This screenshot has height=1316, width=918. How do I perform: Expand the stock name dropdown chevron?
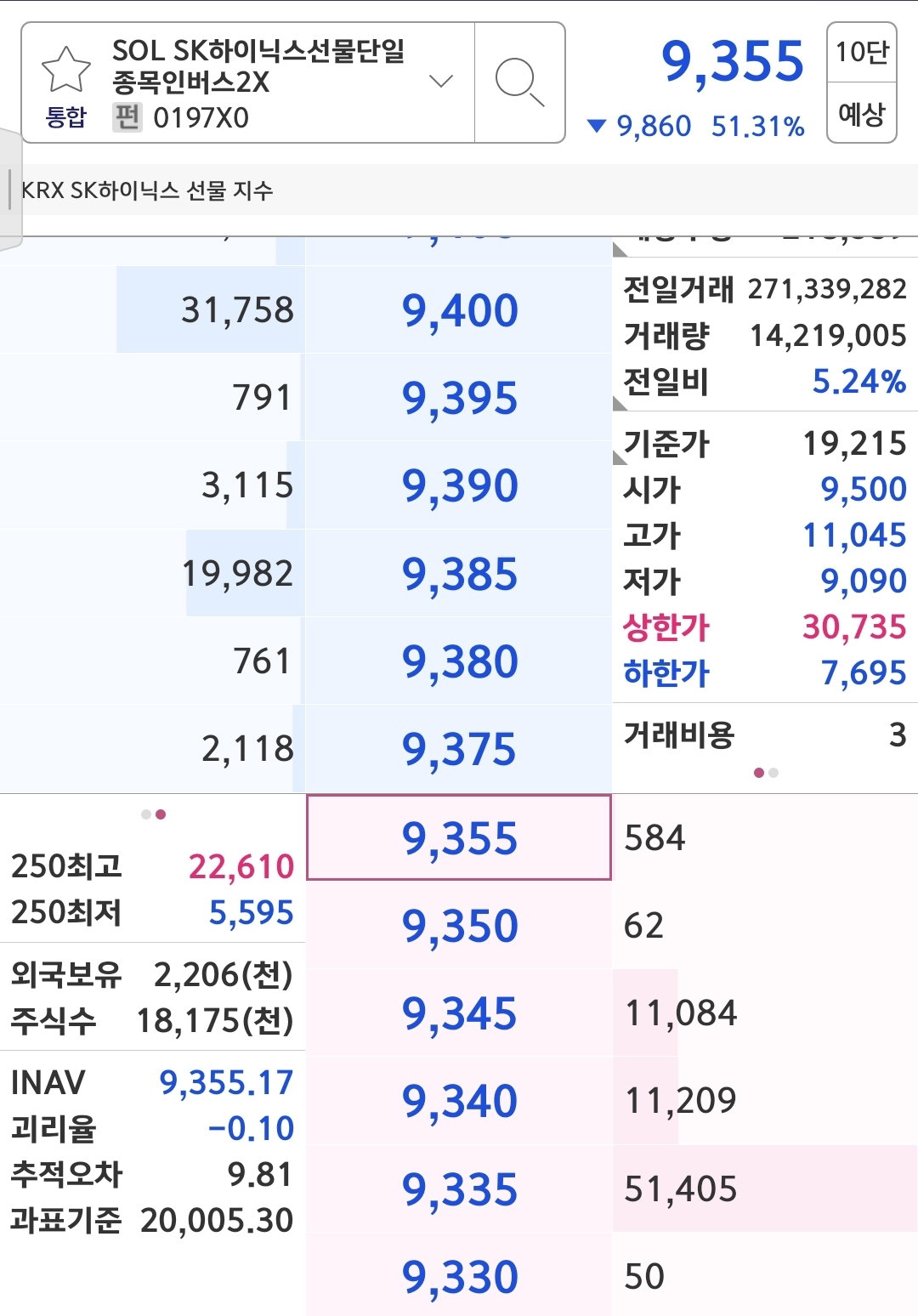coord(441,82)
